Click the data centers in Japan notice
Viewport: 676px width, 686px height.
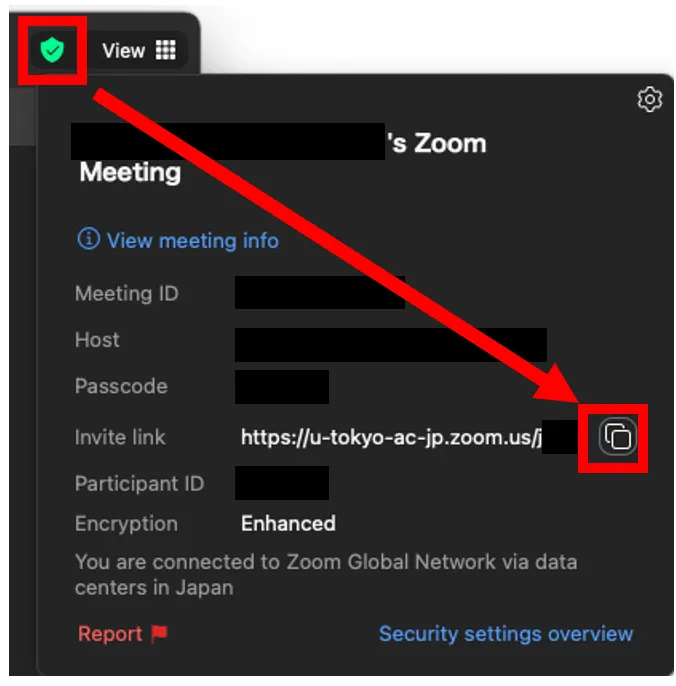(x=326, y=574)
